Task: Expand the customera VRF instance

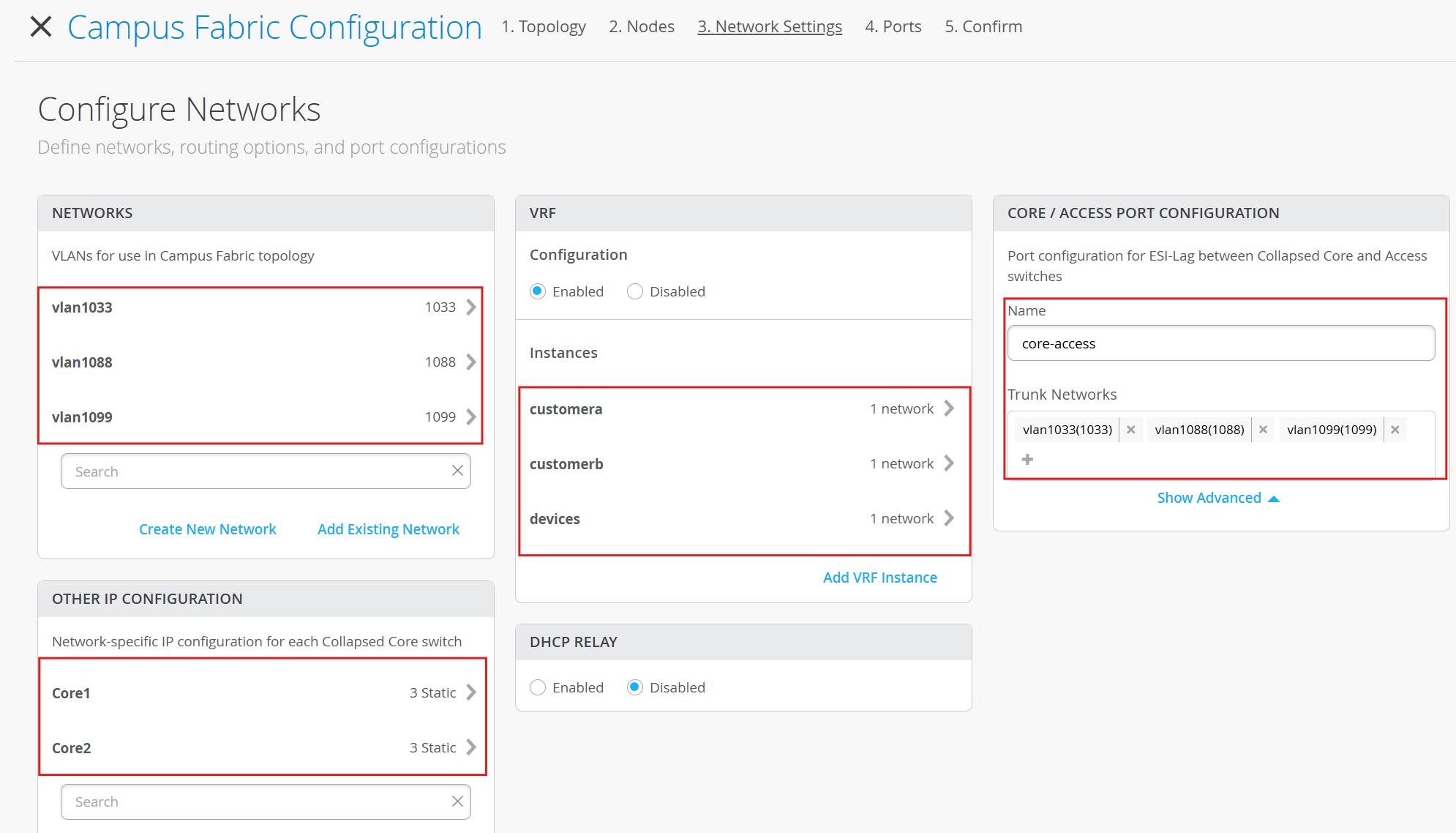Action: (949, 408)
